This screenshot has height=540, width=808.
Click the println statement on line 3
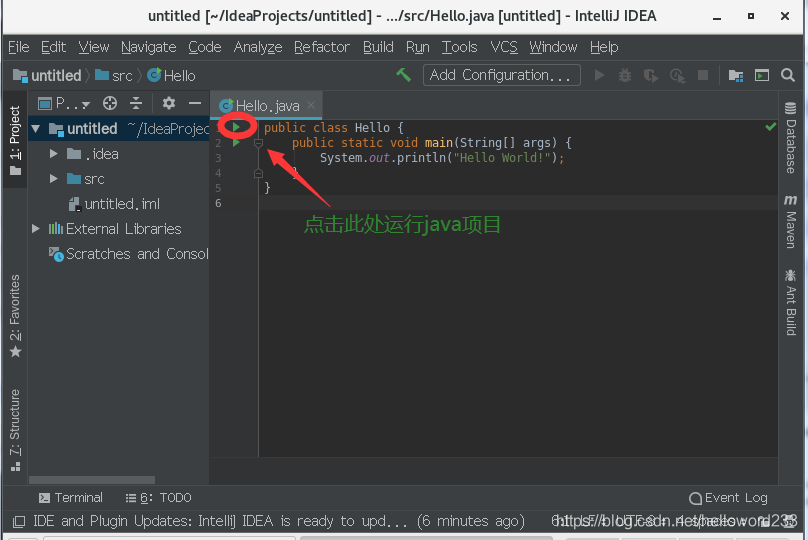pyautogui.click(x=442, y=158)
